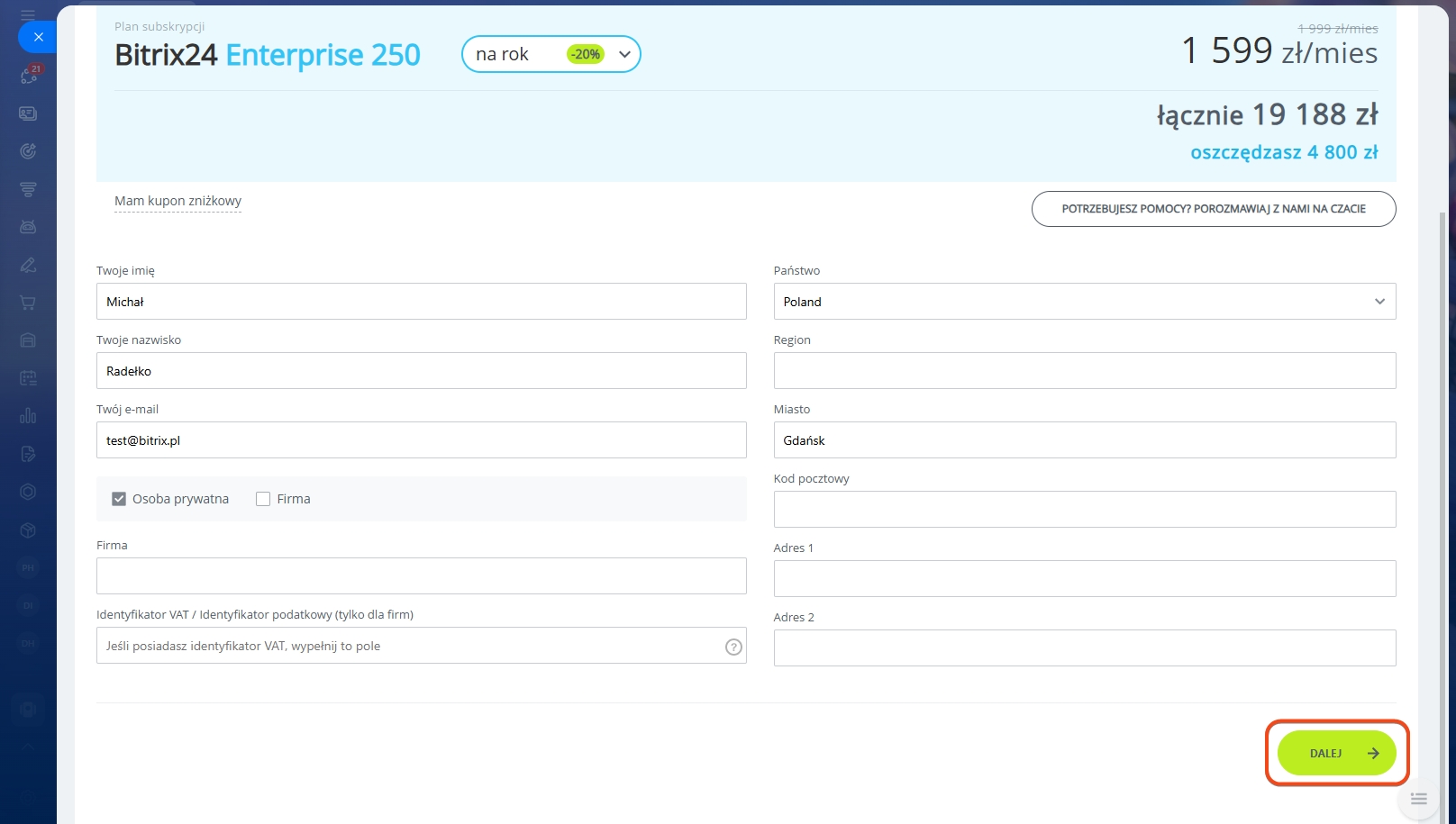Image resolution: width=1456 pixels, height=824 pixels.
Task: Open the cube box icon in sidebar
Action: pyautogui.click(x=28, y=530)
